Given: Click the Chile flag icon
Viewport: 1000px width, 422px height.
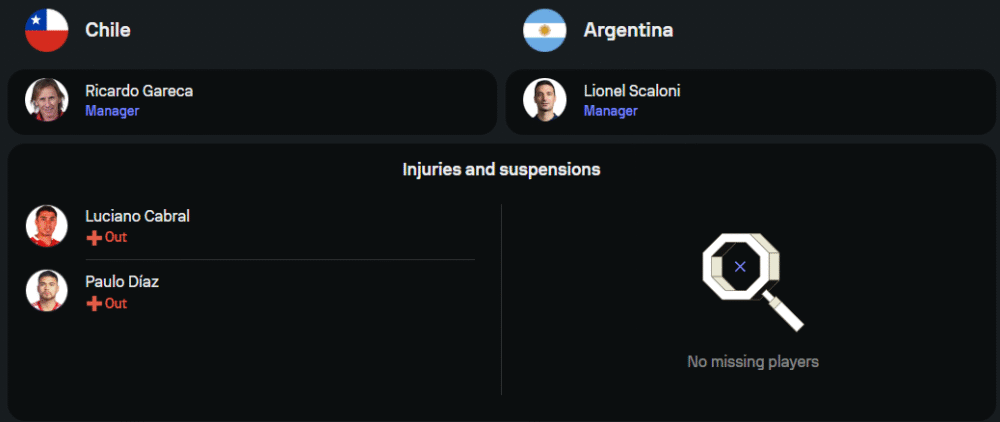Looking at the screenshot, I should 46,30.
